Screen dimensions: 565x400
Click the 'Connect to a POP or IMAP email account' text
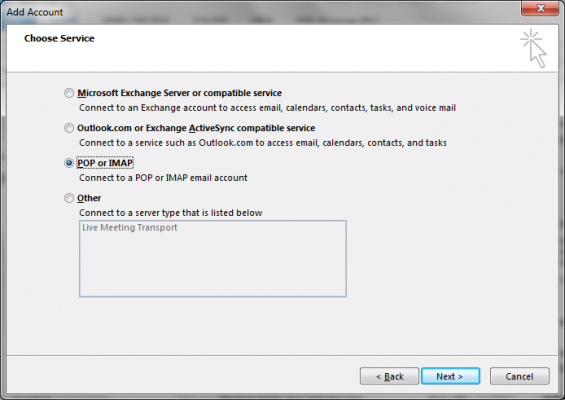tap(163, 178)
